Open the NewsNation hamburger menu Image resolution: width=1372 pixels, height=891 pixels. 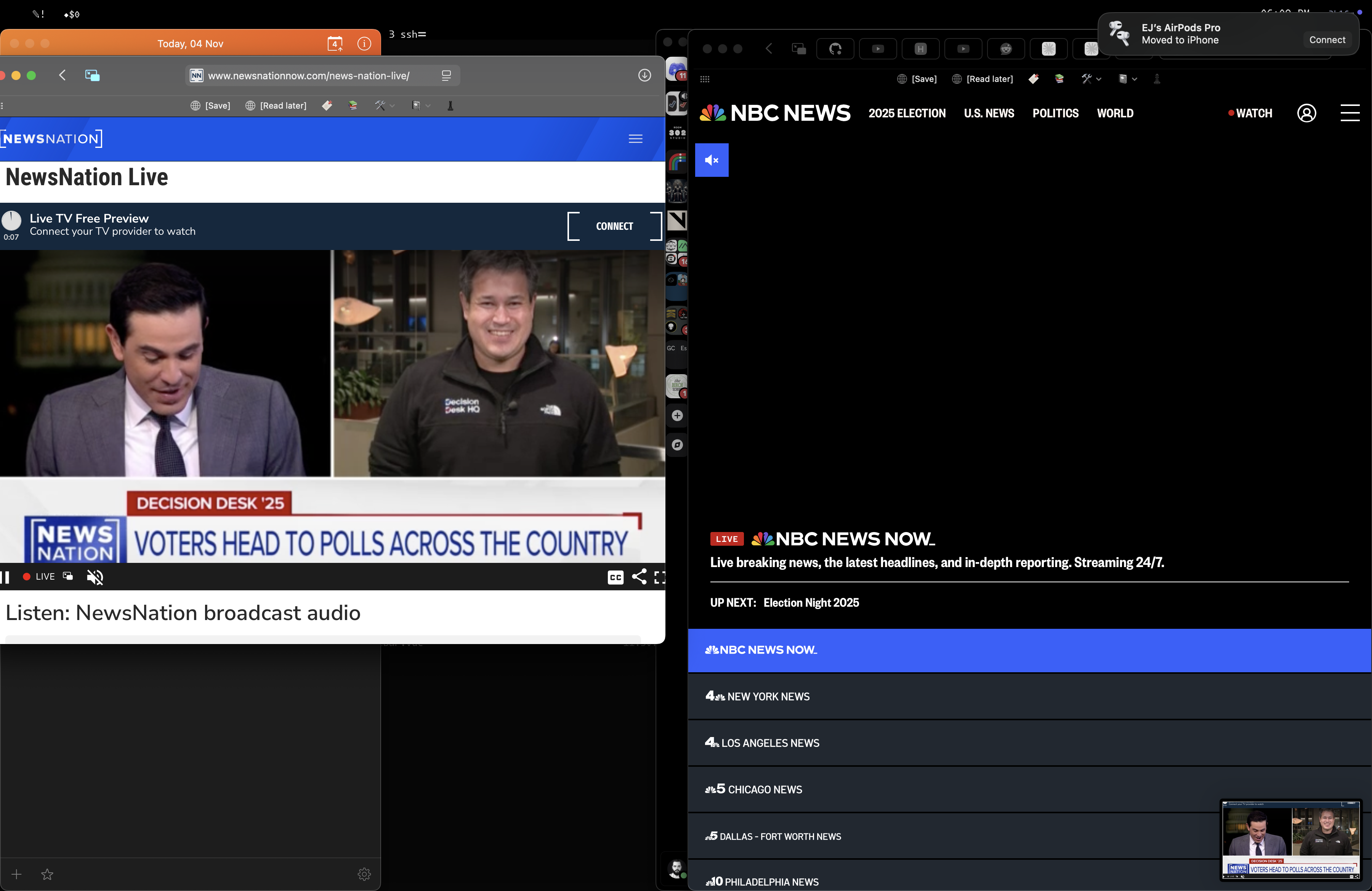pyautogui.click(x=635, y=139)
